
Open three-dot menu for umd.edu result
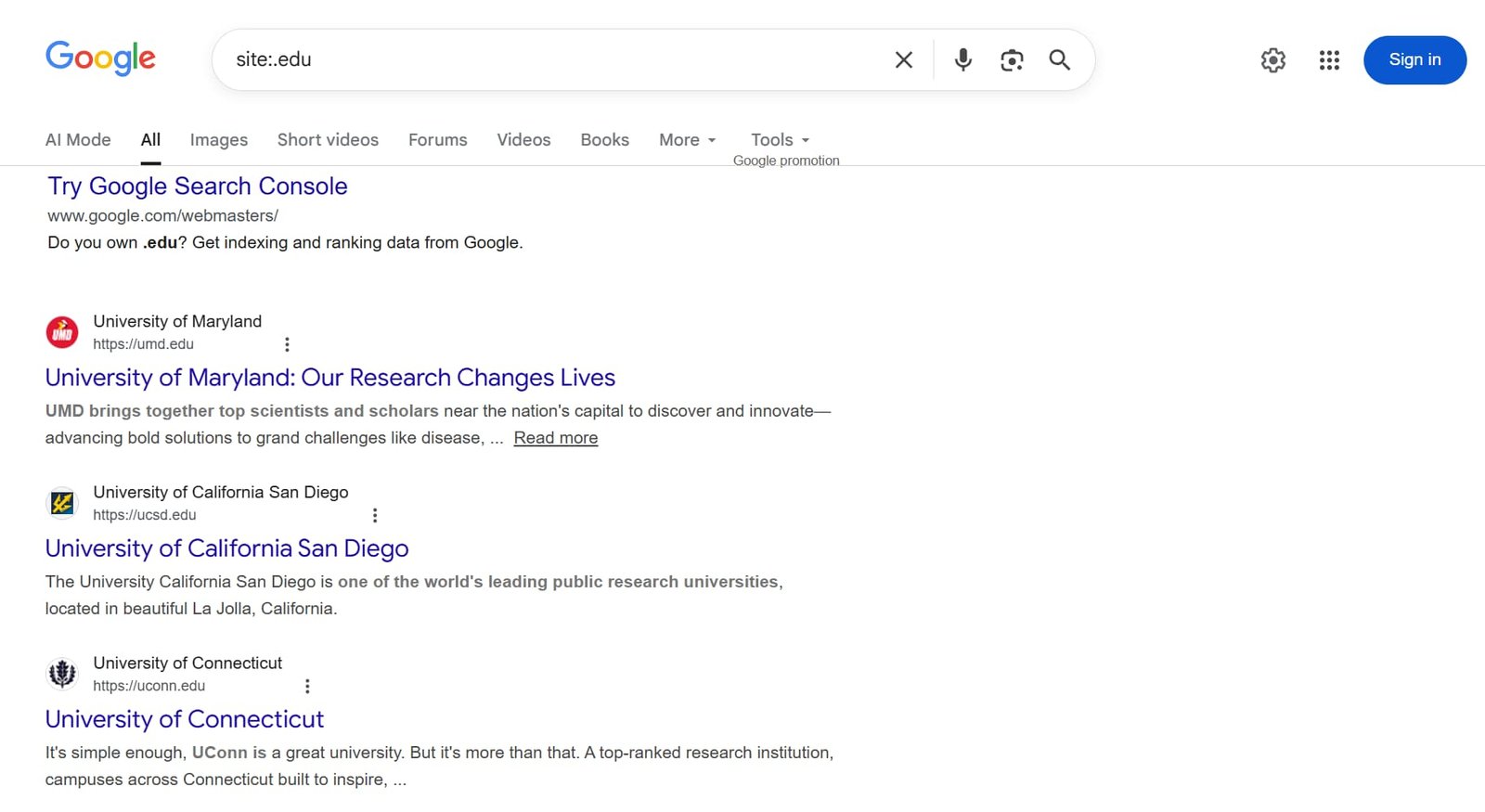(x=287, y=344)
